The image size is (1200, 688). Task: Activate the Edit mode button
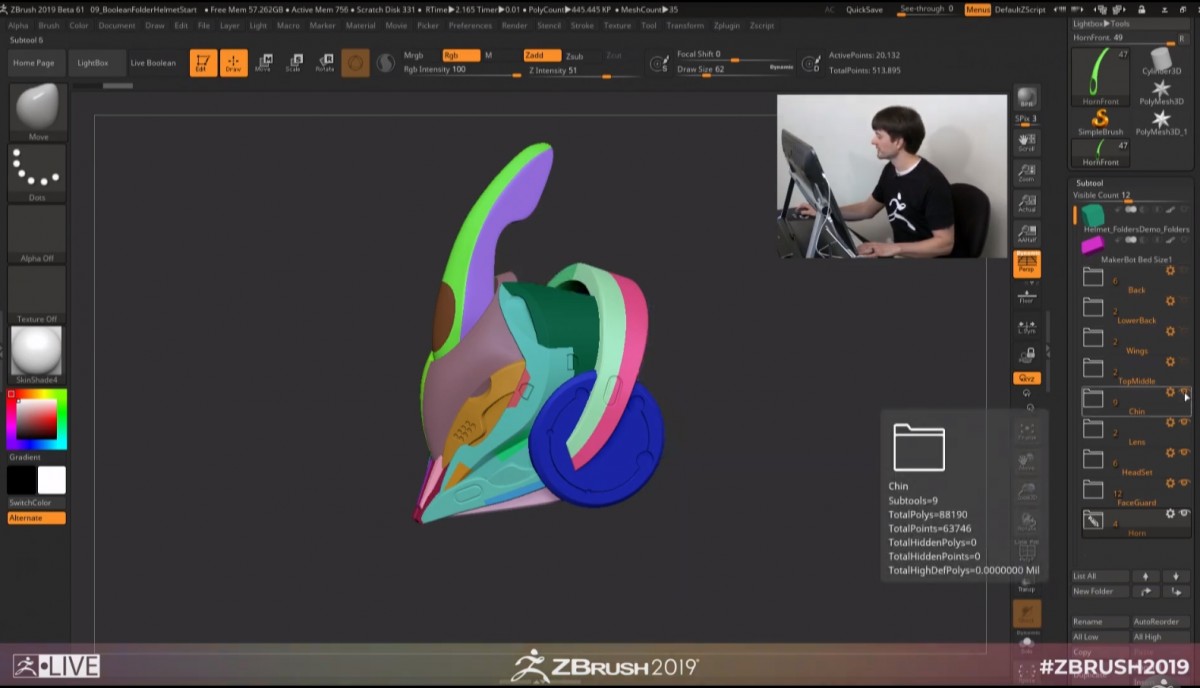[x=203, y=63]
